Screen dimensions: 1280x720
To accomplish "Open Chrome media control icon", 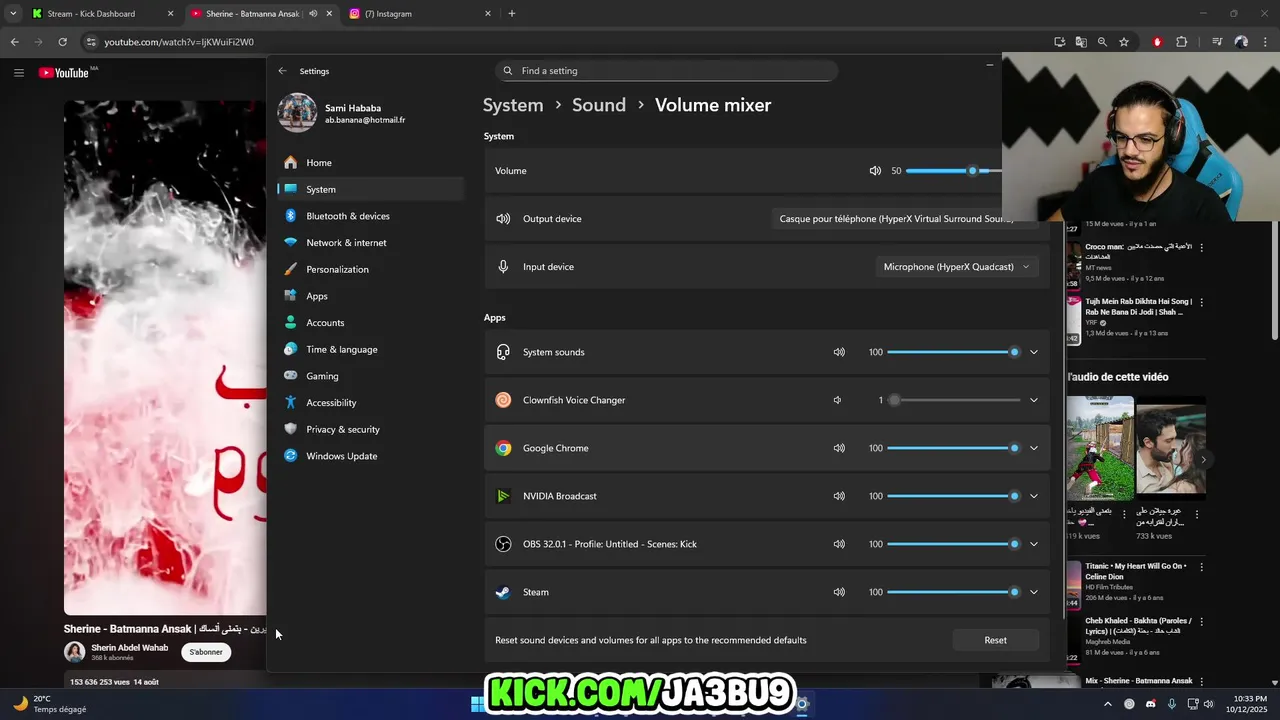I will coord(1217,42).
